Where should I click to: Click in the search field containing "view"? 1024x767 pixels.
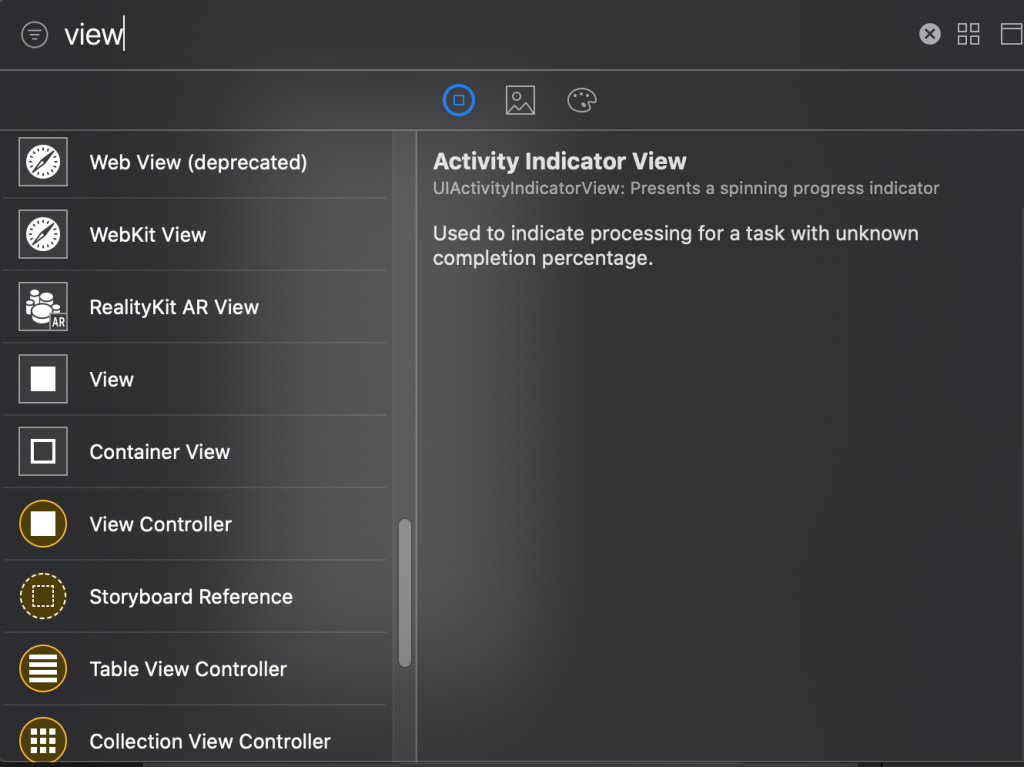click(400, 36)
